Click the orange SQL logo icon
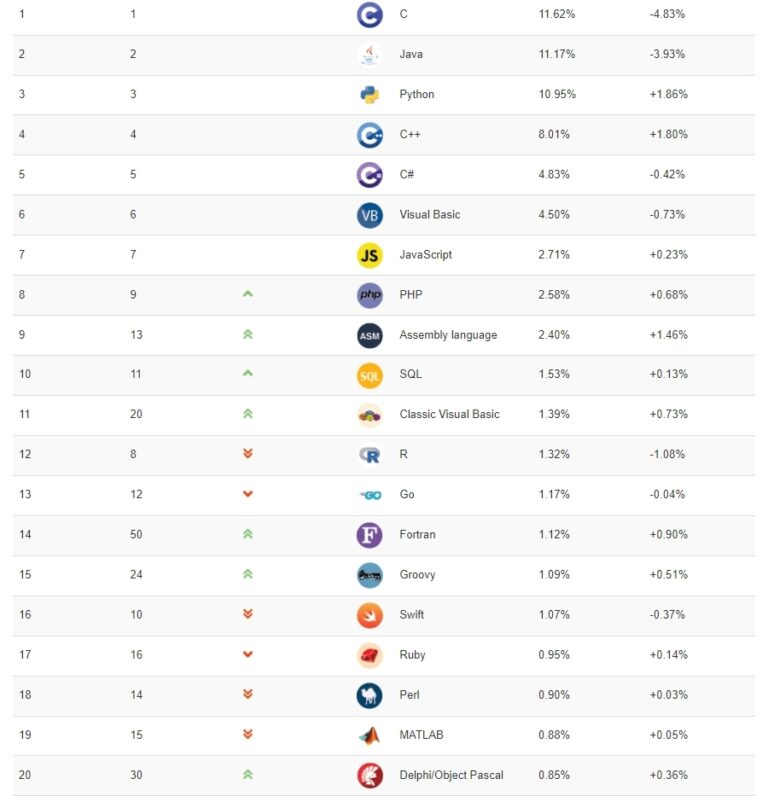 (x=370, y=375)
